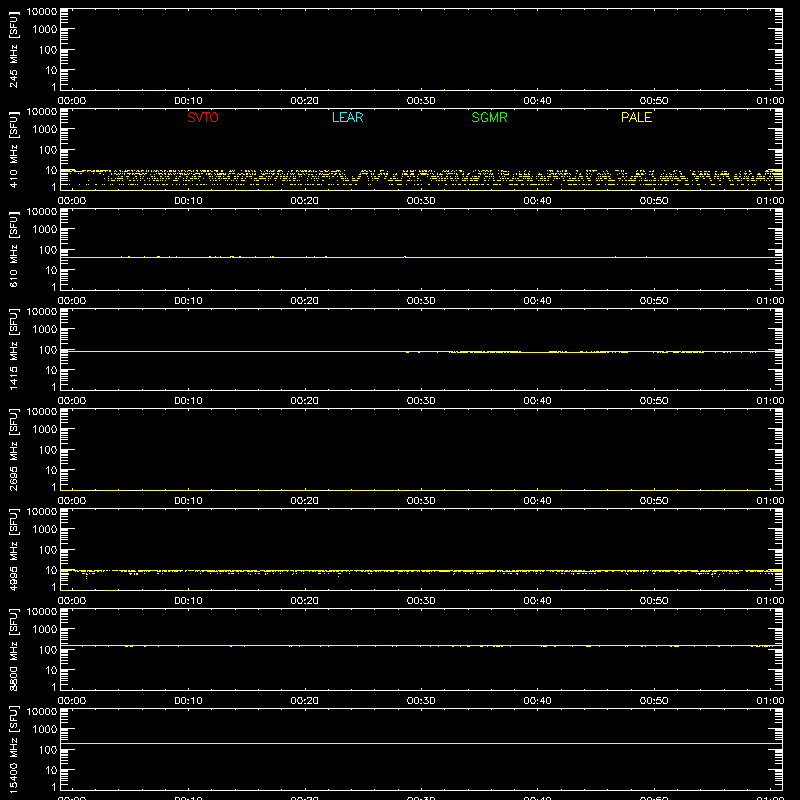Click the 00:50 tick under the 4995 MHz plot

(654, 601)
